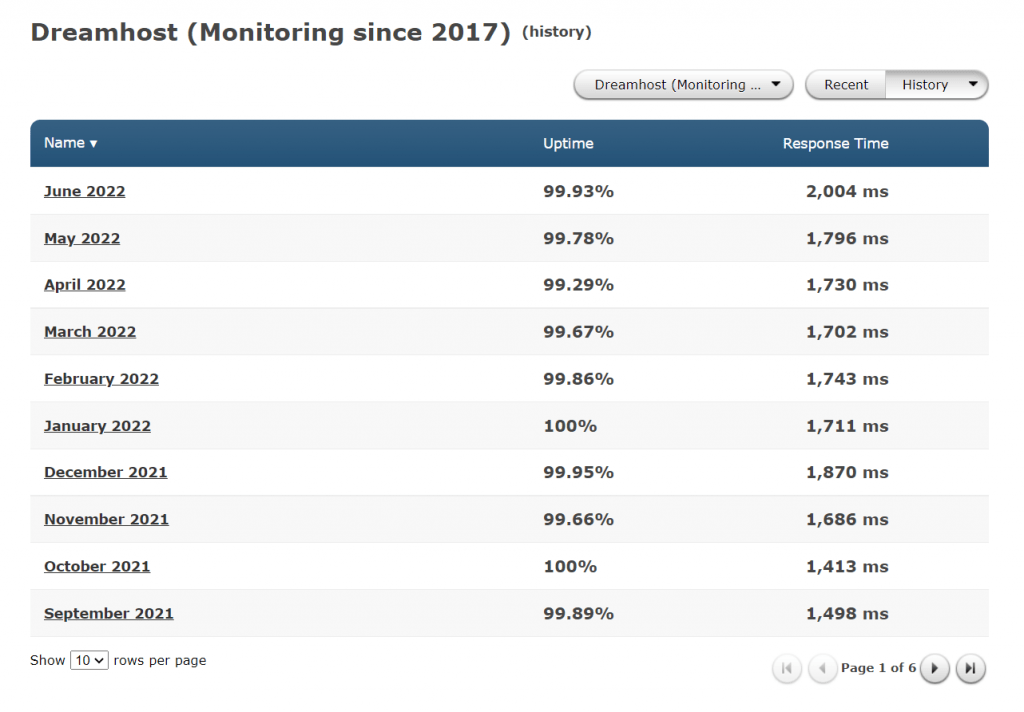
Task: Sort by the Uptime column header
Action: point(568,144)
